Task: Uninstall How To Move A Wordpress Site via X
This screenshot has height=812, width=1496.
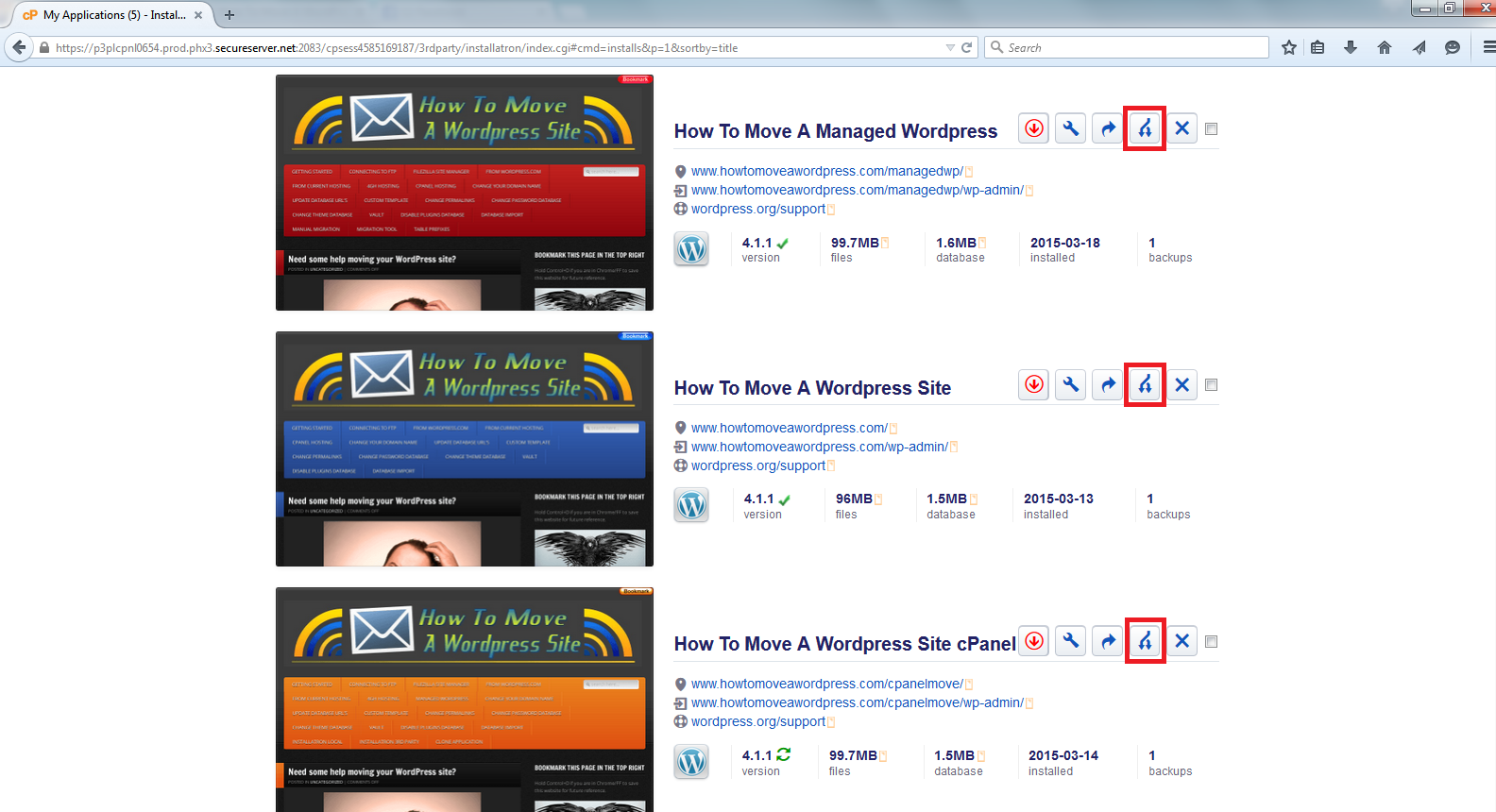Action: [1181, 384]
